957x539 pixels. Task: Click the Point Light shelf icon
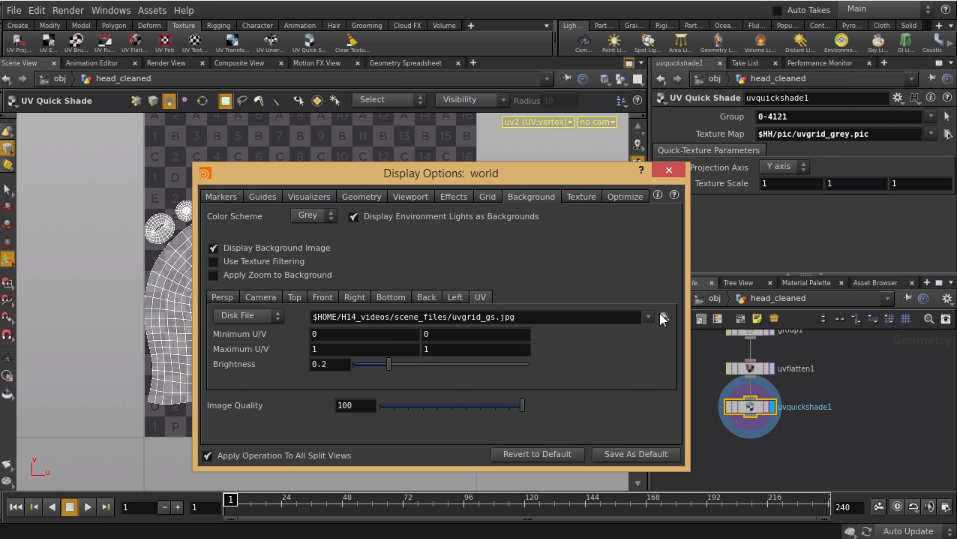(x=613, y=43)
